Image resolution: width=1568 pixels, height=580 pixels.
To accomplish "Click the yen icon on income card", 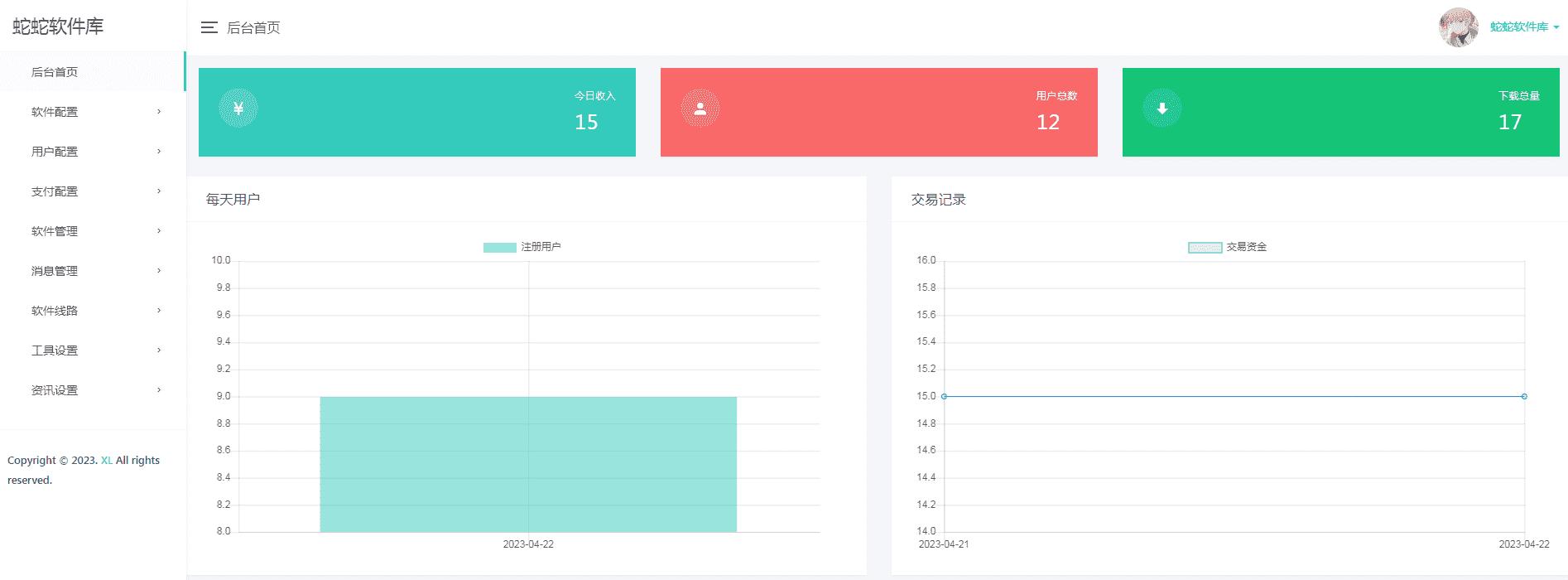I will tap(238, 109).
